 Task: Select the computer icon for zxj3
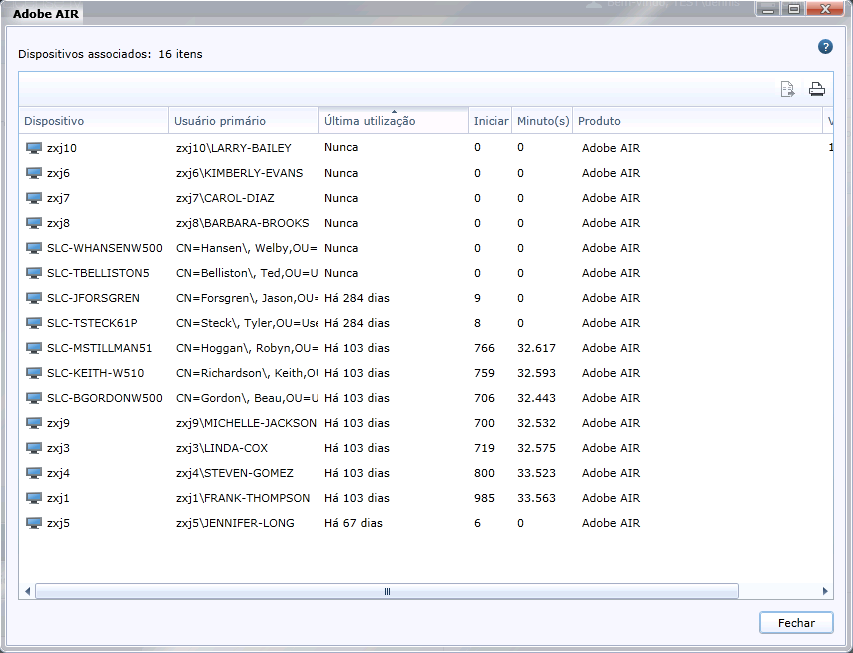coord(34,448)
